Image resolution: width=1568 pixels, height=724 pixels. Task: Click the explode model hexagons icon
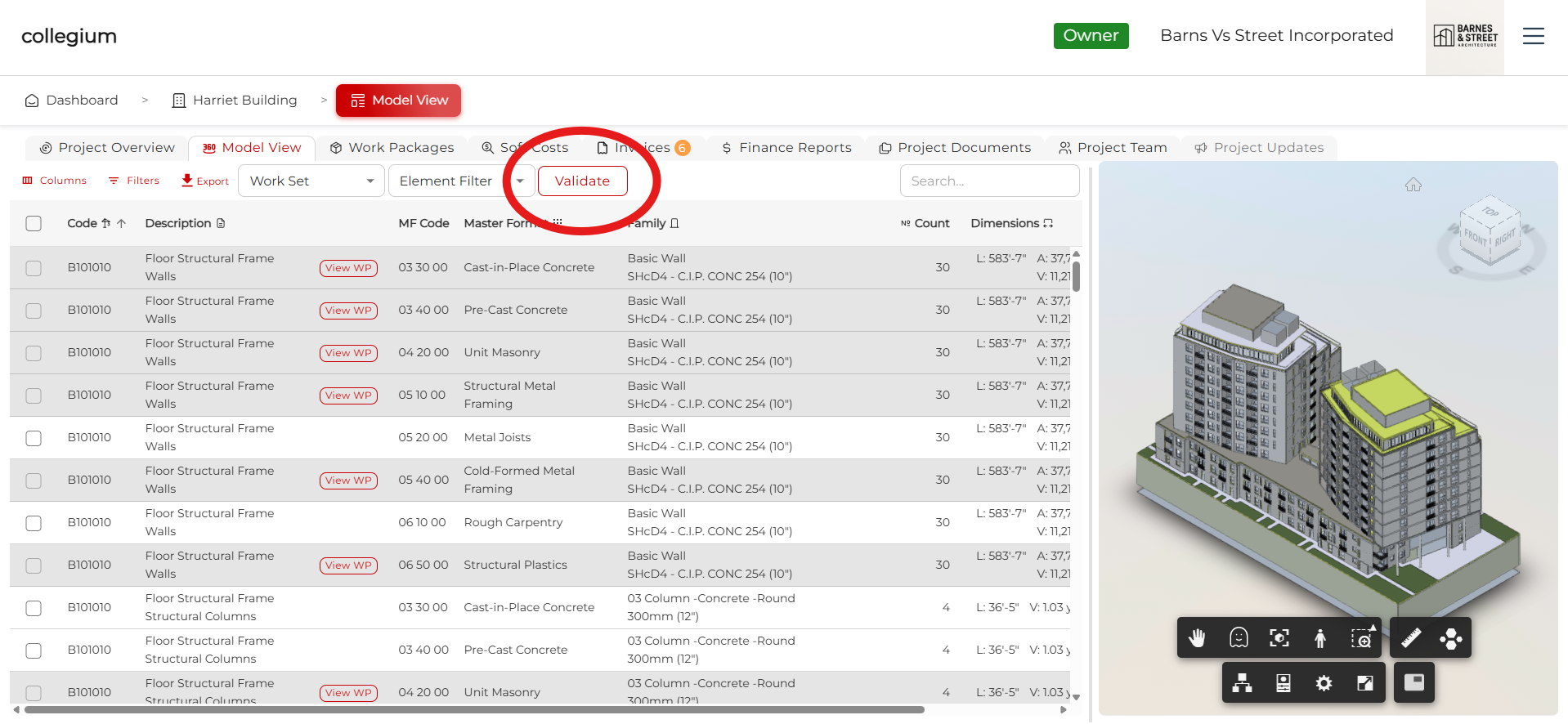pos(1451,637)
